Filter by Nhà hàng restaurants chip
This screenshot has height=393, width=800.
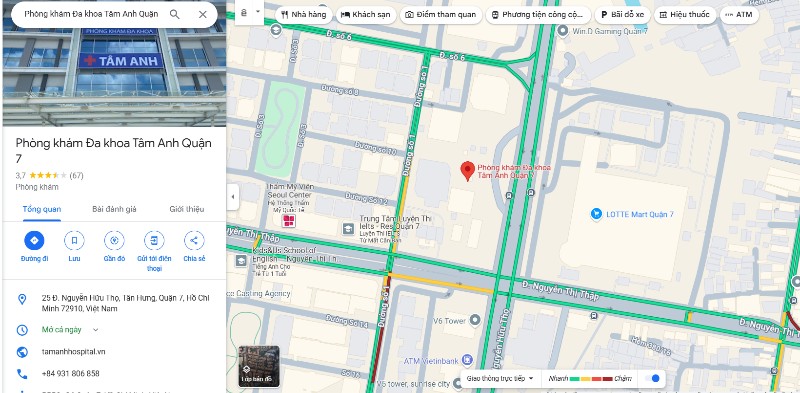304,15
